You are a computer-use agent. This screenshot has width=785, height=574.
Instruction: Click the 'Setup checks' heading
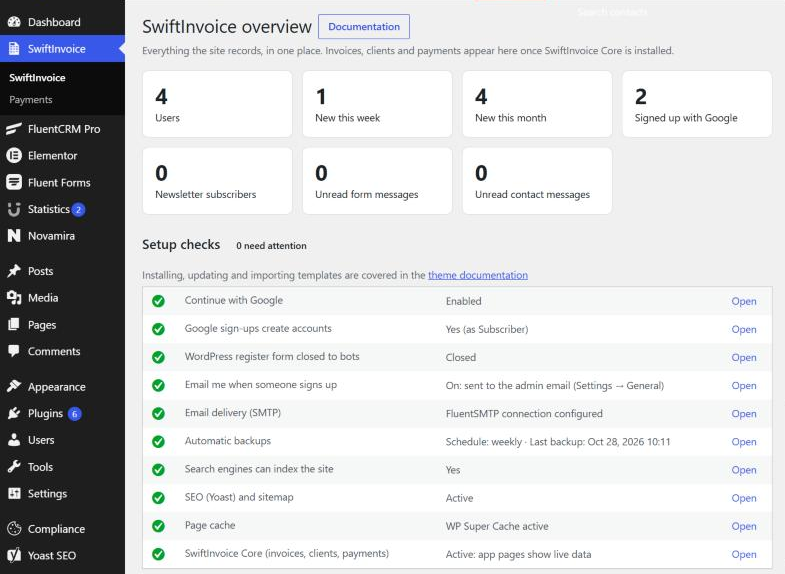click(181, 245)
